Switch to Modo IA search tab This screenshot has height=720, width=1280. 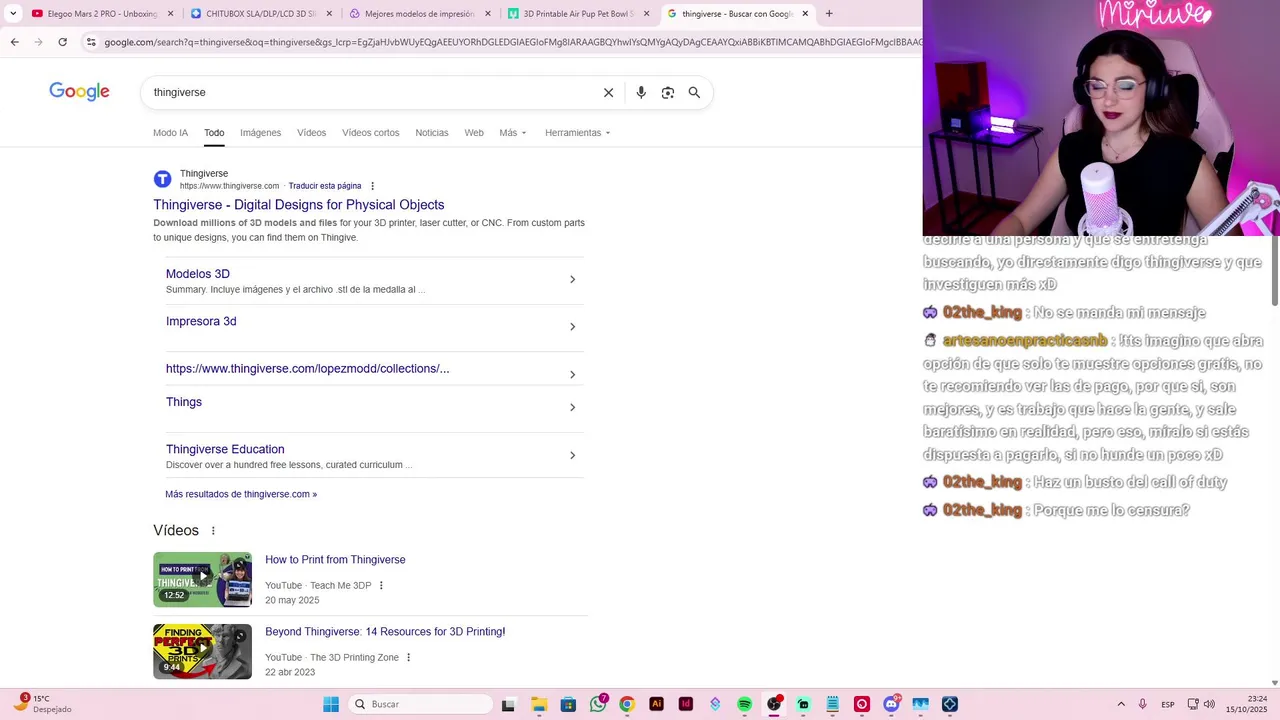[x=170, y=133]
